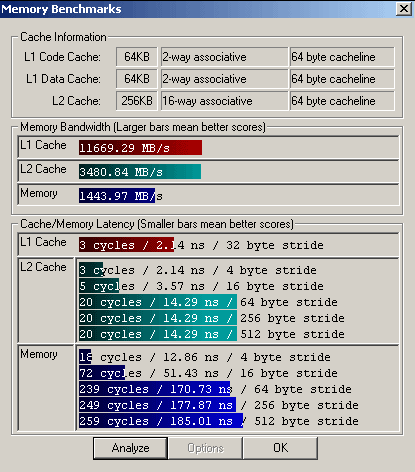Viewport: 415px width, 472px height.
Task: Click L2 latency 64 byte stride row
Action: [208, 302]
